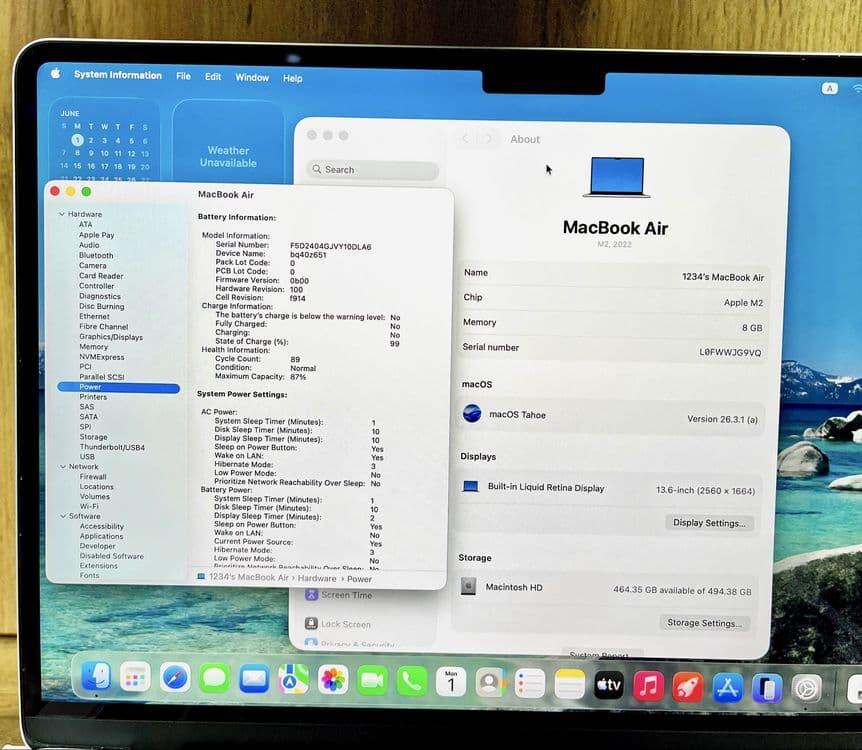Select Apple Pay in the sidebar
862x750 pixels.
tap(97, 235)
